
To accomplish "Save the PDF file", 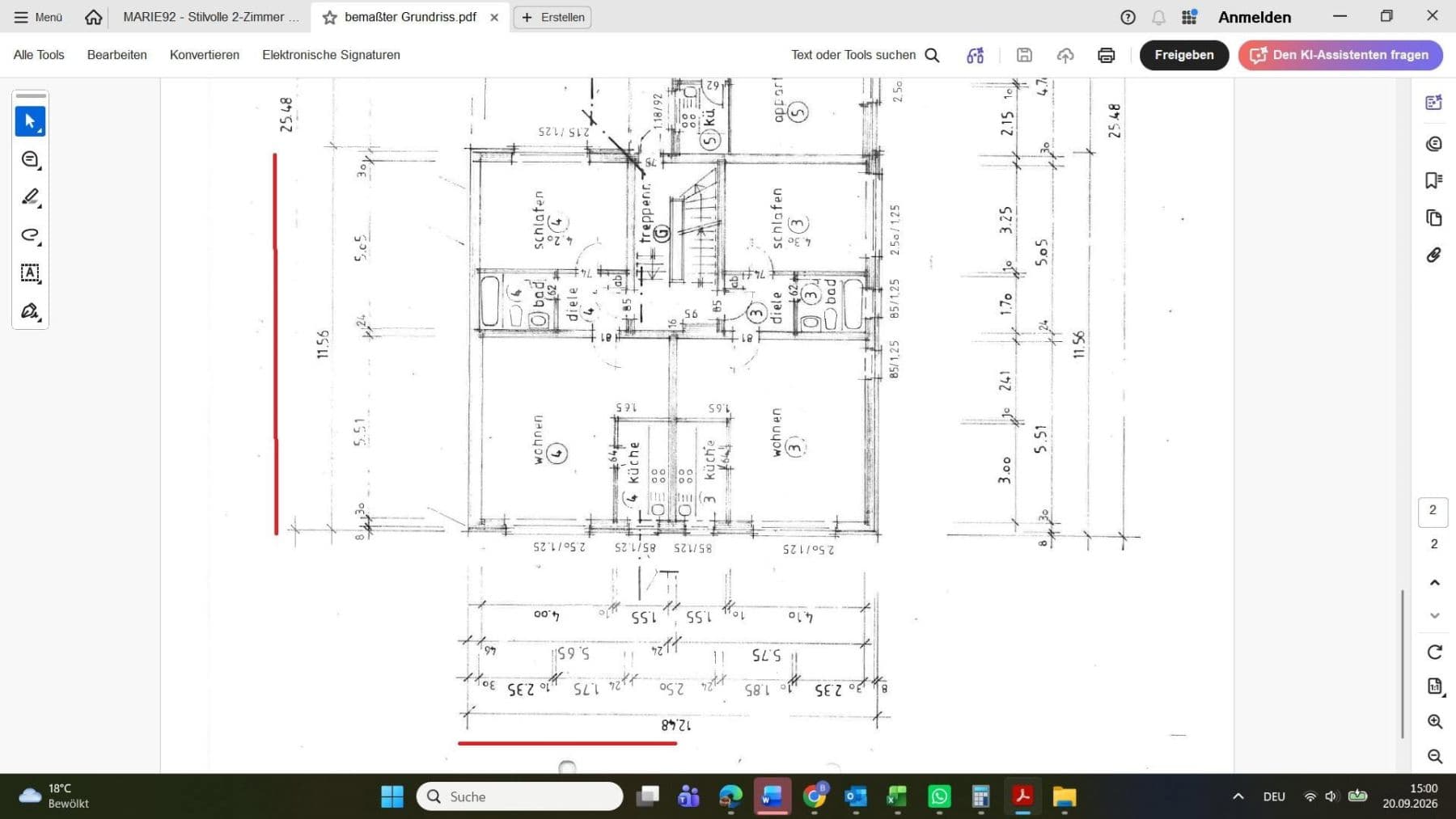I will pos(1024,55).
